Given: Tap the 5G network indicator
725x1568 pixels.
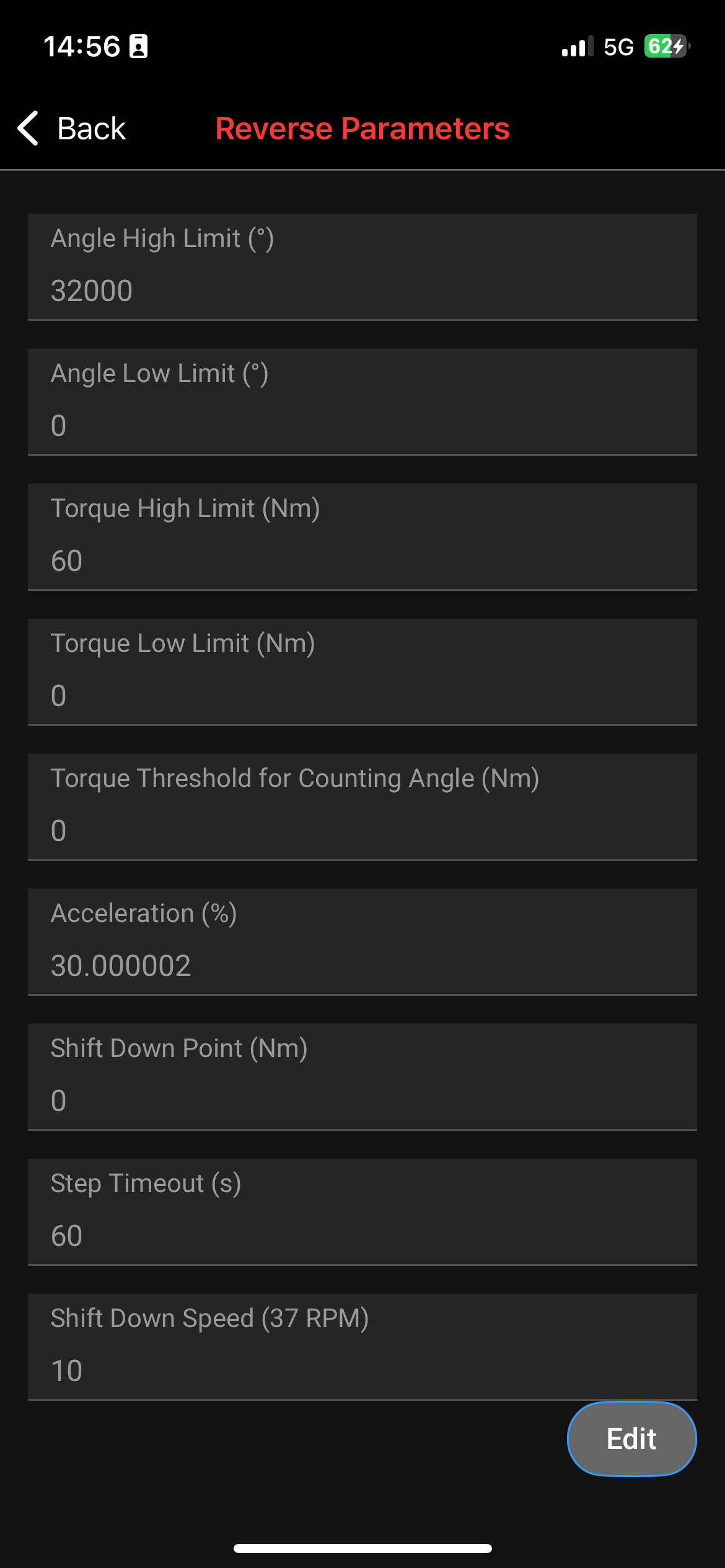Looking at the screenshot, I should [x=618, y=47].
